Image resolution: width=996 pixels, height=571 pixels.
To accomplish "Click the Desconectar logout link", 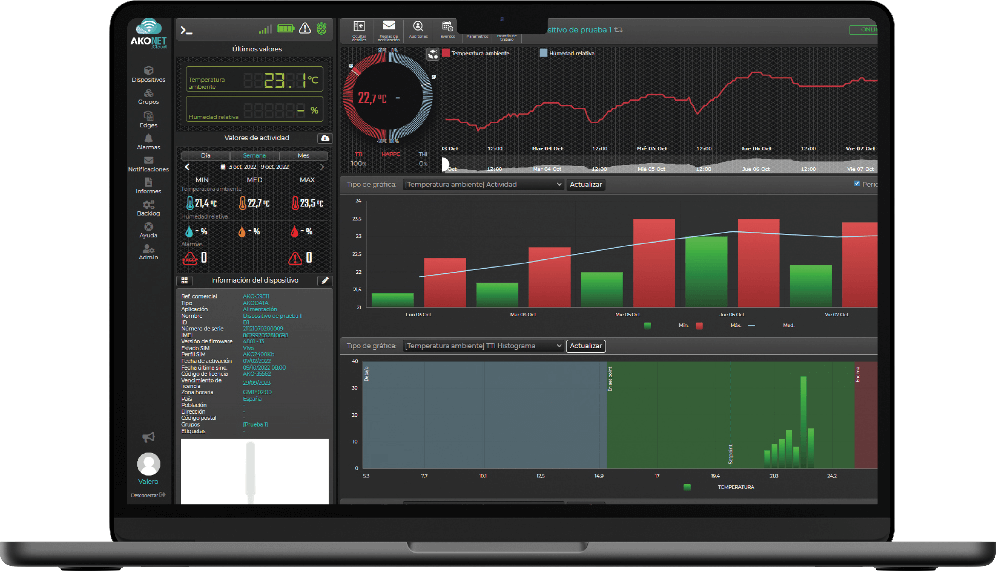I will pyautogui.click(x=148, y=495).
